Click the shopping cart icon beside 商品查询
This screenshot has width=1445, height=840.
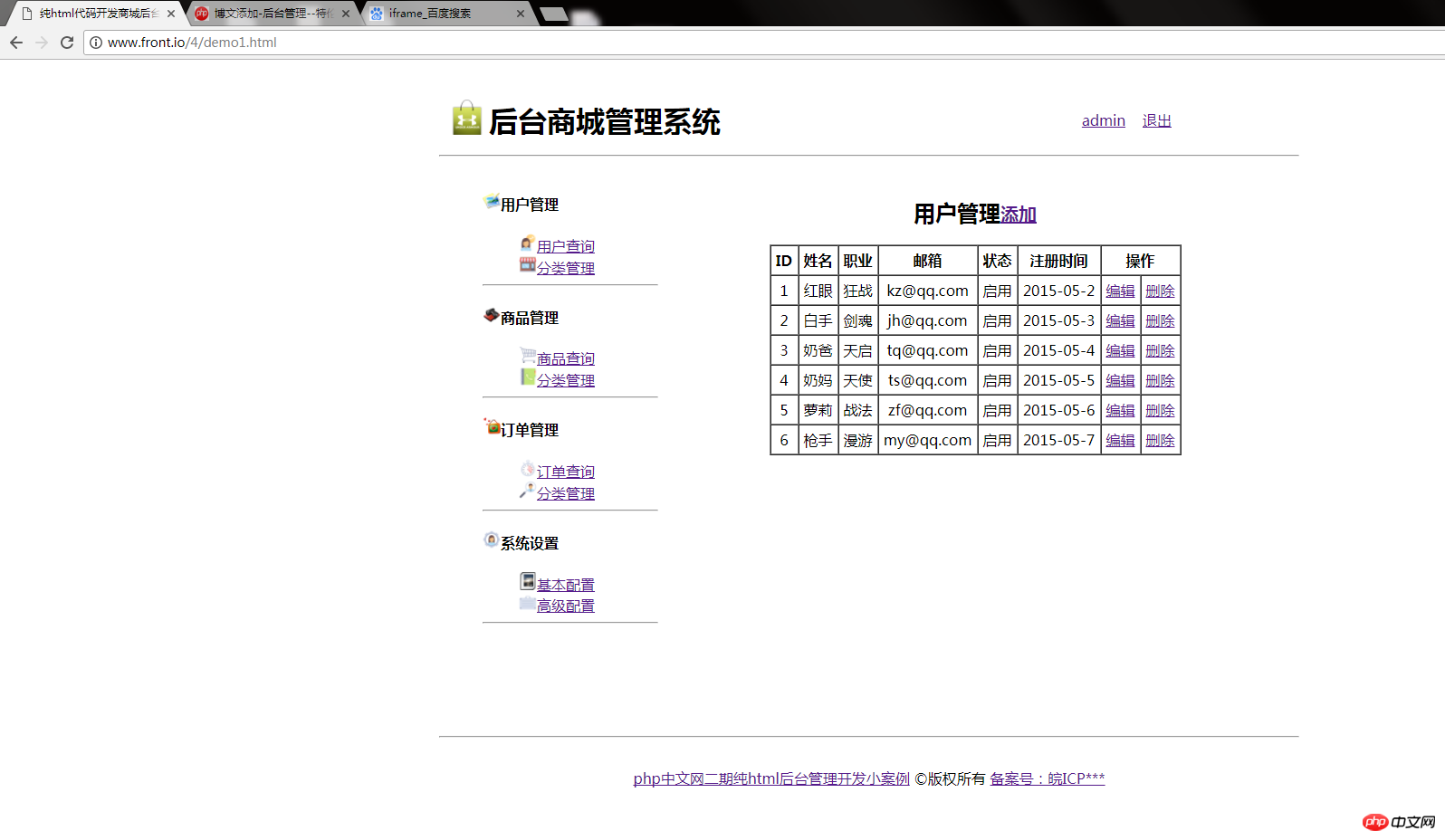pyautogui.click(x=528, y=355)
